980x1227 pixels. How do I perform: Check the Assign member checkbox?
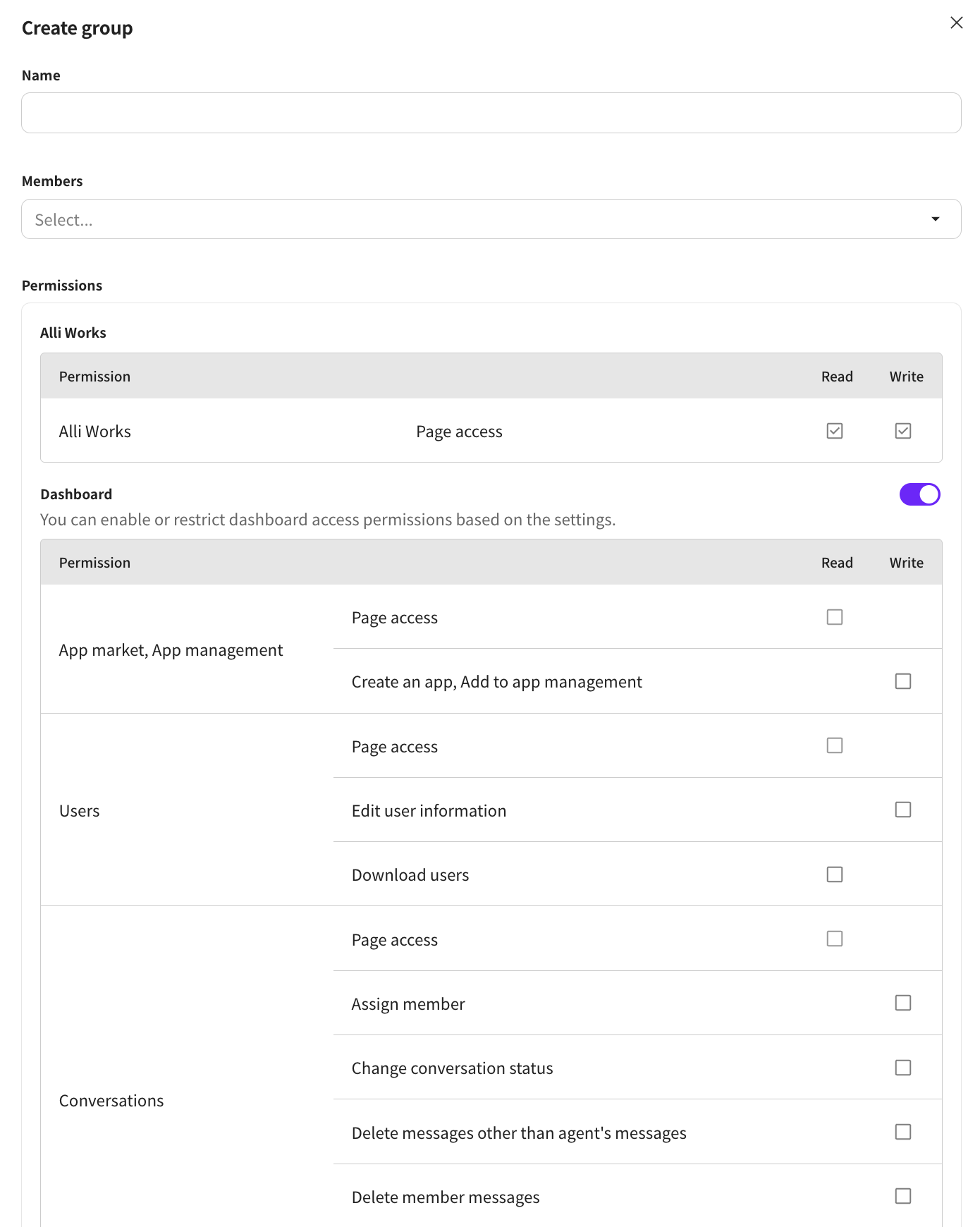point(902,1003)
